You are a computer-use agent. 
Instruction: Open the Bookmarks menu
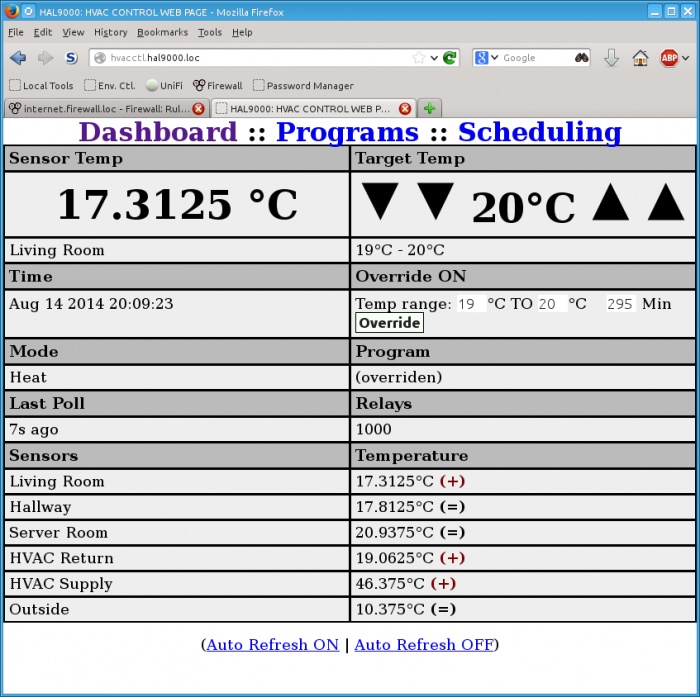point(162,32)
